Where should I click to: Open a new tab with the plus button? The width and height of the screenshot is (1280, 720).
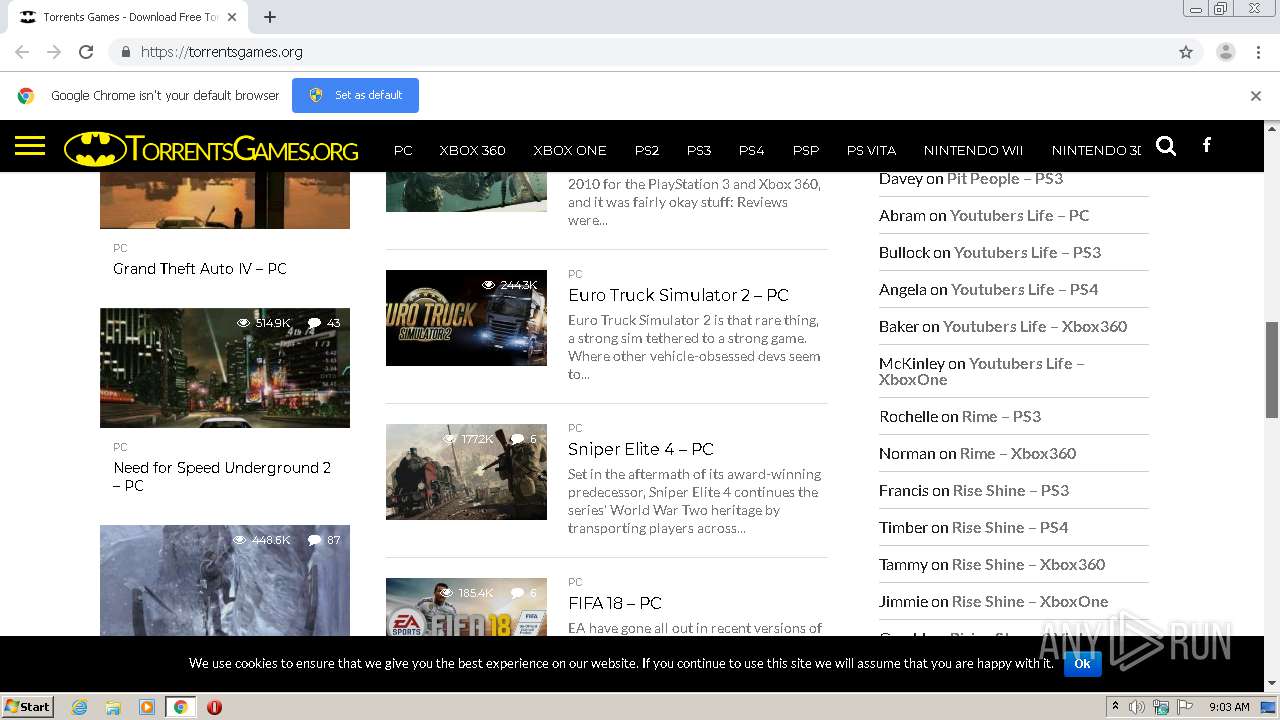click(x=270, y=17)
